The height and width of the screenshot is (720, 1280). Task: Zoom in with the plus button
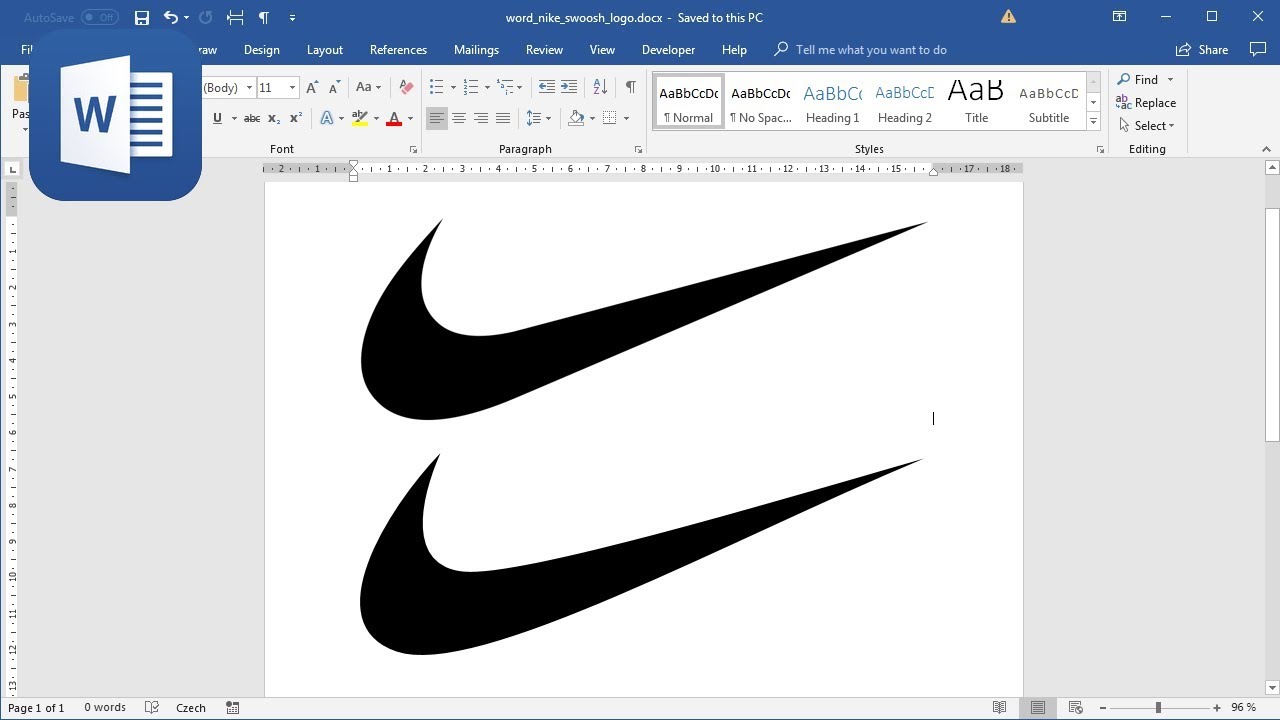[1217, 708]
